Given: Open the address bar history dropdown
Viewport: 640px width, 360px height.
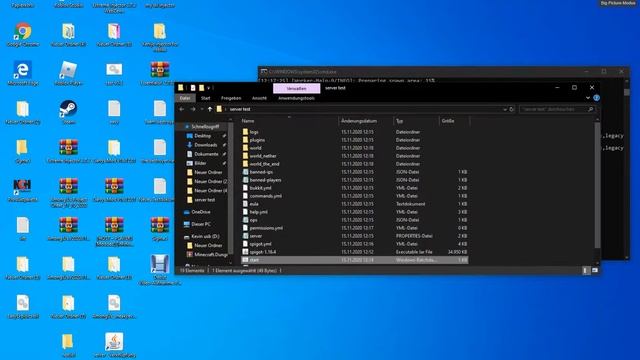Looking at the screenshot, I should [505, 109].
